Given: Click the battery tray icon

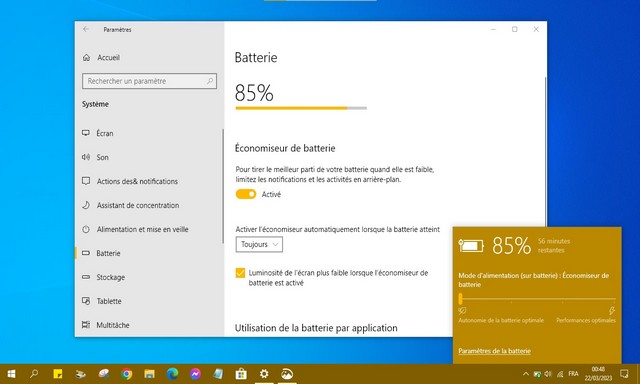Looking at the screenshot, I should point(537,374).
